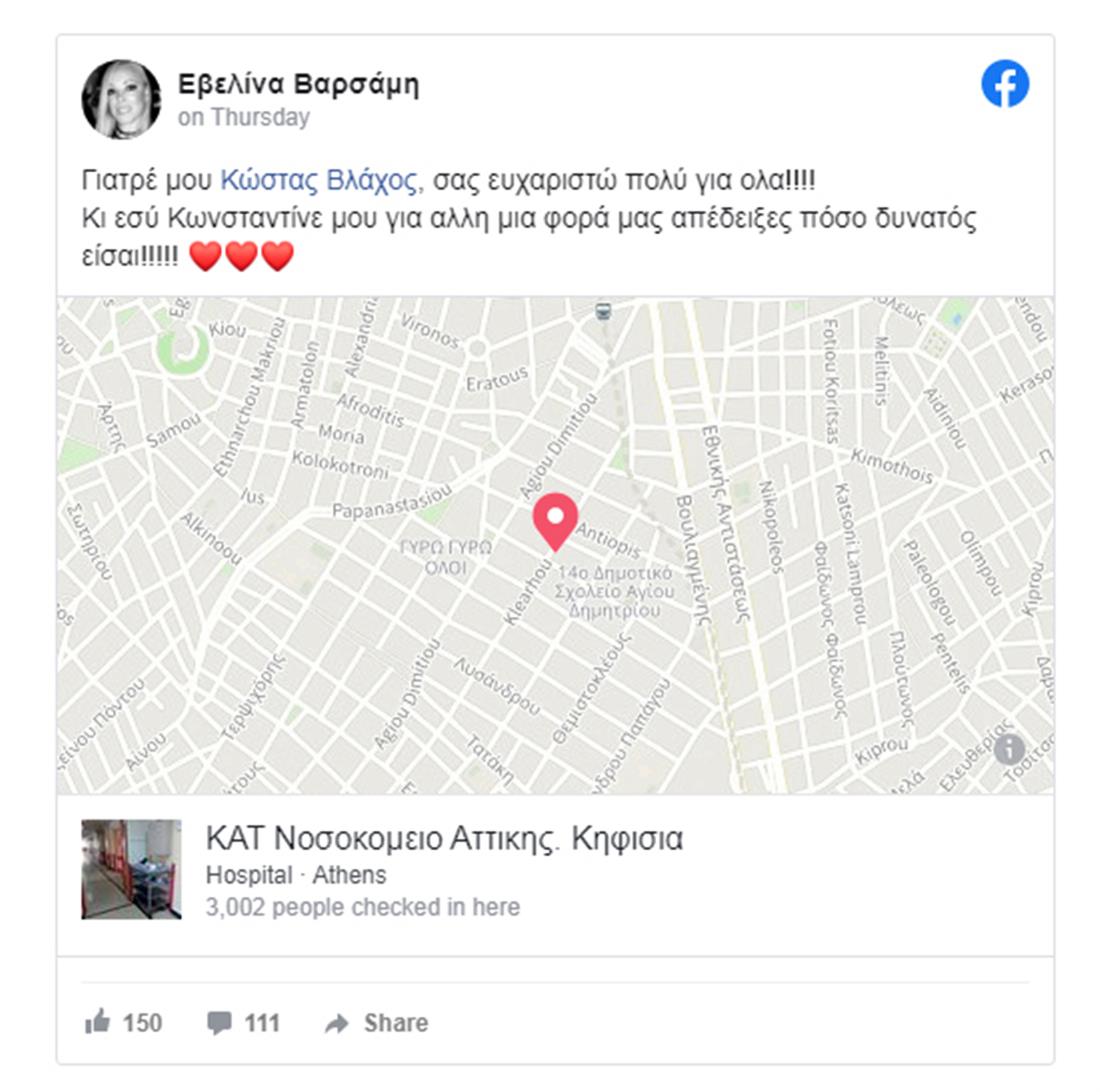This screenshot has height=1092, width=1100.
Task: Click the 'Hospital · Athens' category text
Action: (296, 875)
